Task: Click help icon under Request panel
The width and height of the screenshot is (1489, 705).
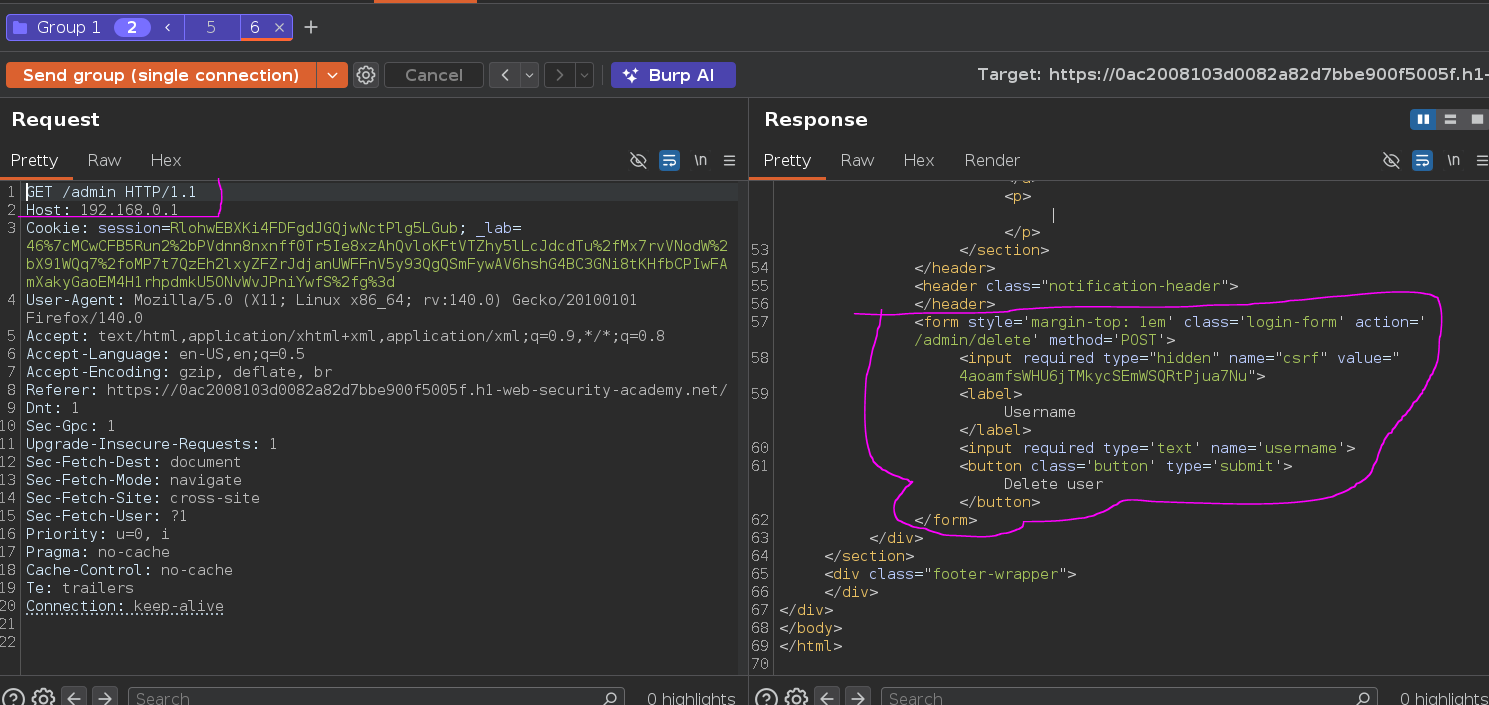Action: pos(12,698)
